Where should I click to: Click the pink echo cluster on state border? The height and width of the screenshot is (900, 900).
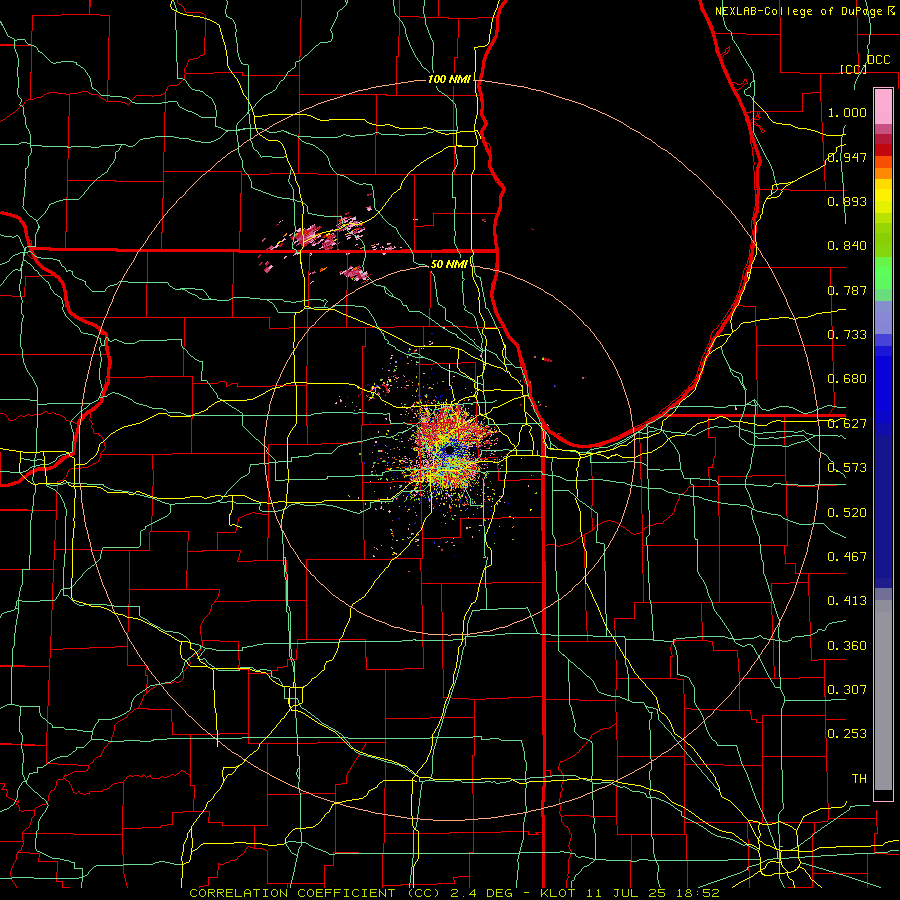pos(314,236)
